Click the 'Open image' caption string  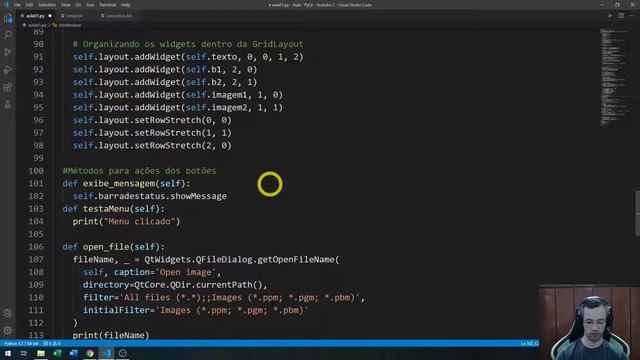186,272
